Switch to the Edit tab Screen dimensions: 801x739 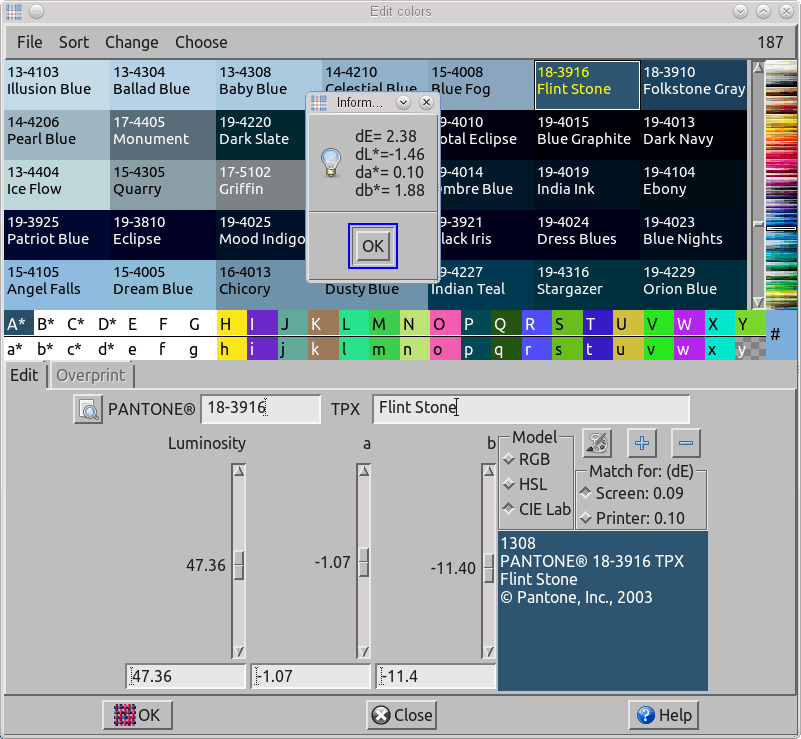click(24, 375)
